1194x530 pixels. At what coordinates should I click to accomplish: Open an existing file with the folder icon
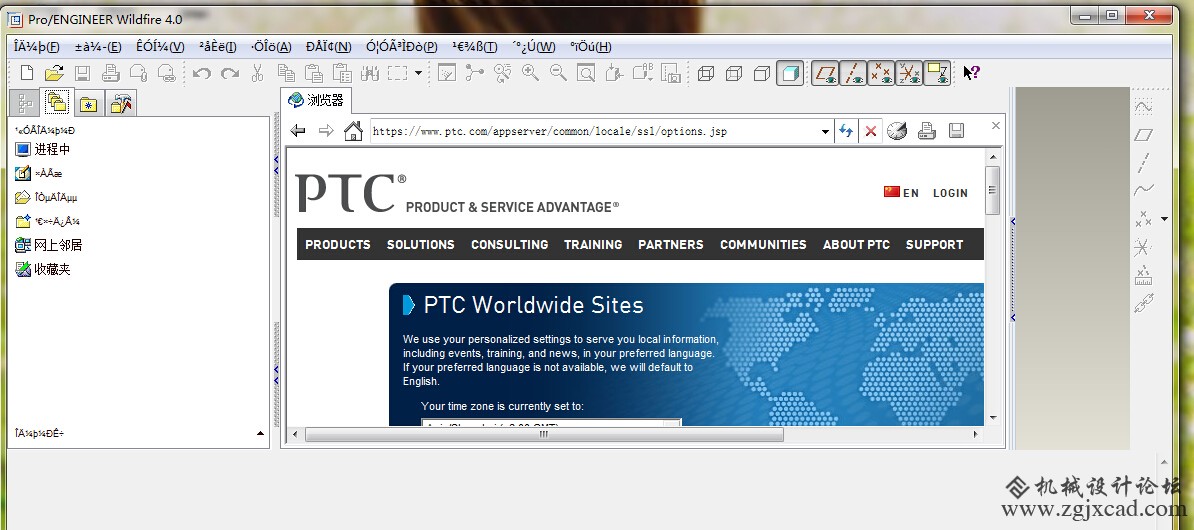pyautogui.click(x=54, y=73)
